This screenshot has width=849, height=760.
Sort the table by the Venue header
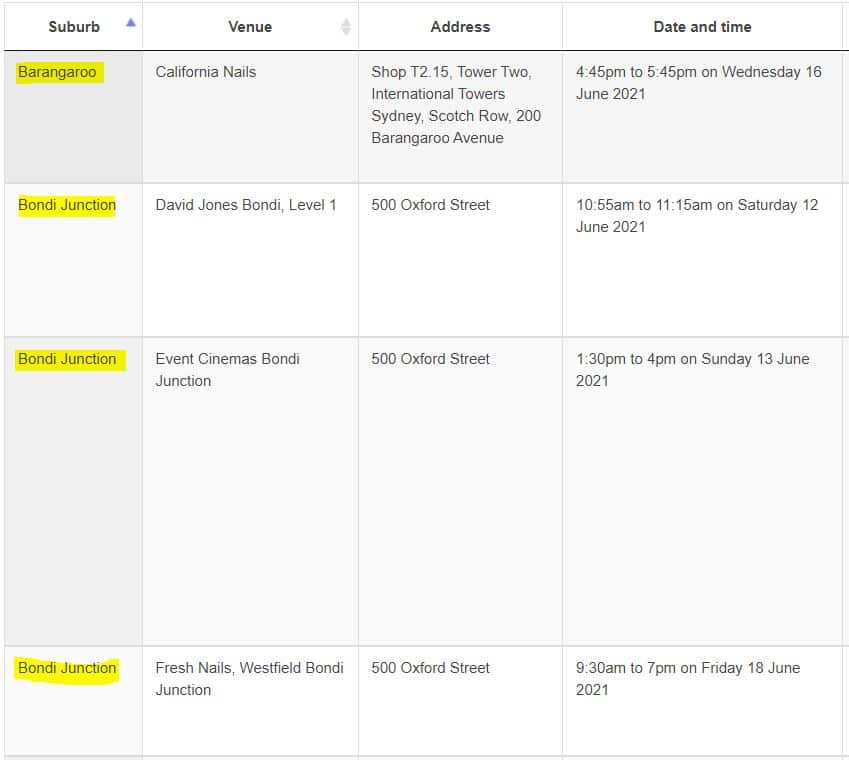(x=249, y=27)
